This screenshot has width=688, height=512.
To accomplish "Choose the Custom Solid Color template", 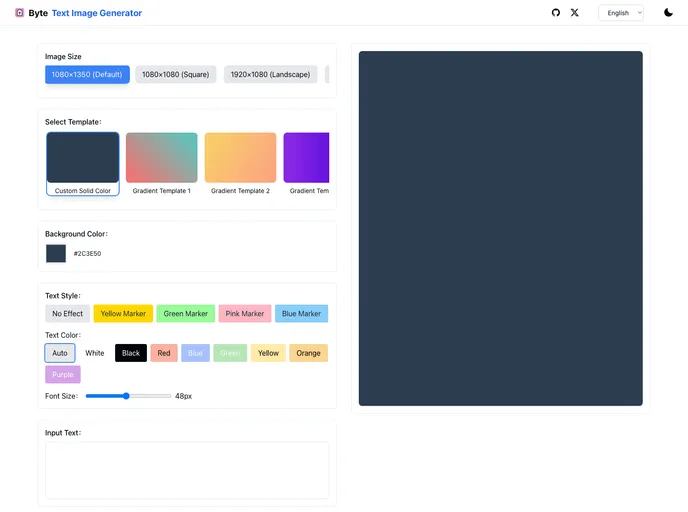I will (x=83, y=164).
